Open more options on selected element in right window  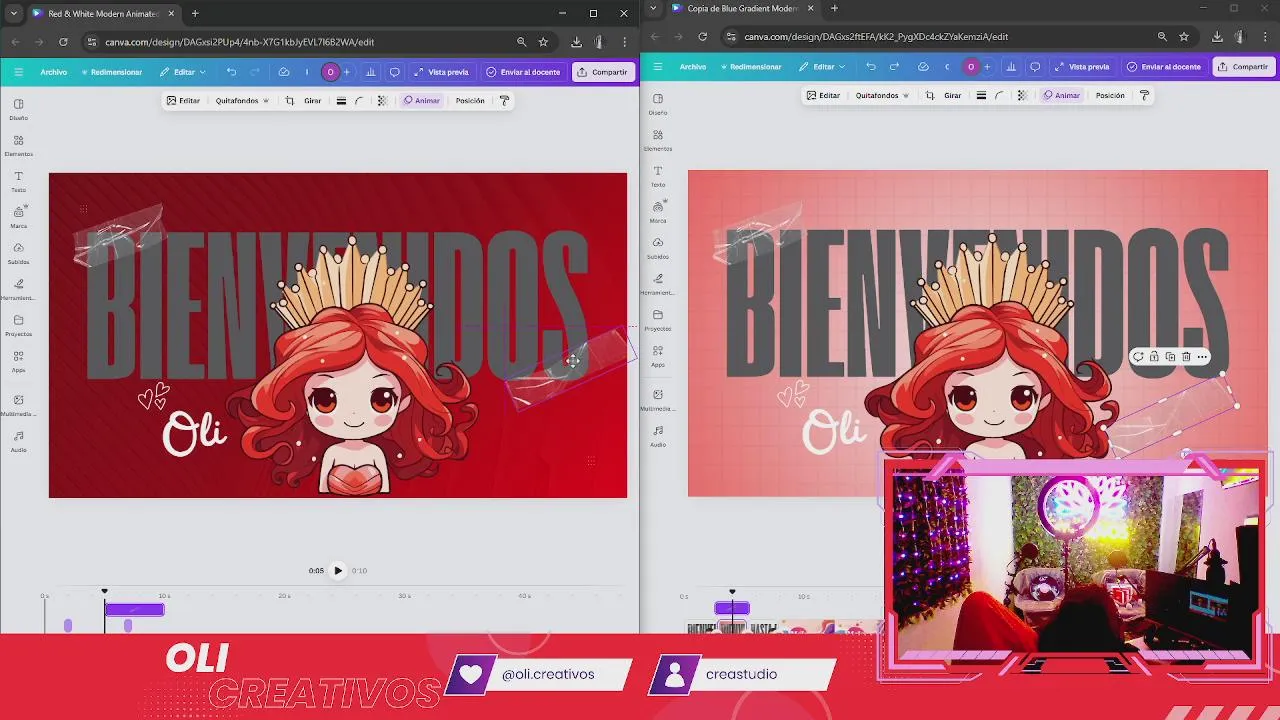(1202, 357)
